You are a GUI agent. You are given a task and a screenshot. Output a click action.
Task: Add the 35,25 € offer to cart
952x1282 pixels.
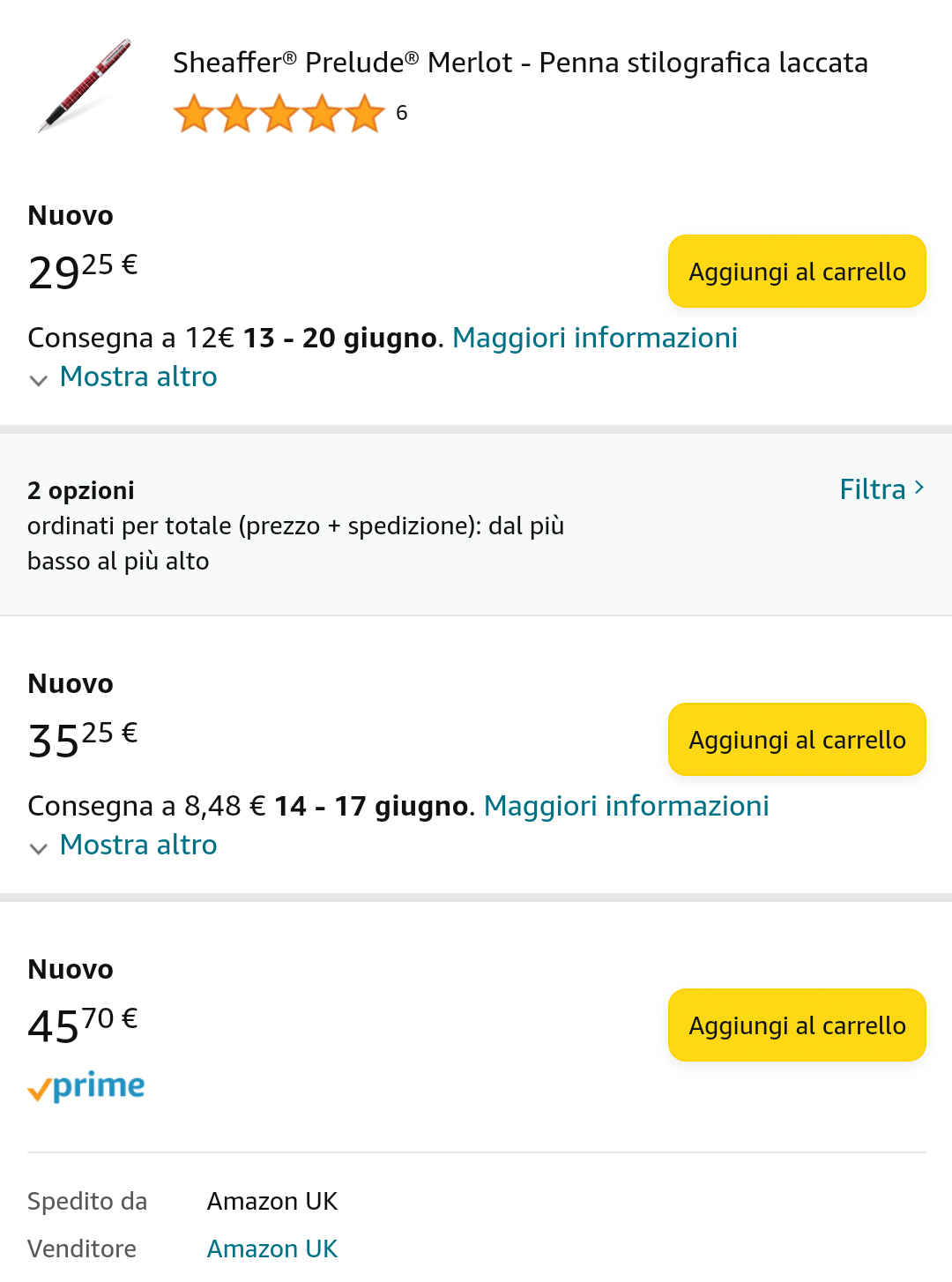pyautogui.click(x=797, y=740)
